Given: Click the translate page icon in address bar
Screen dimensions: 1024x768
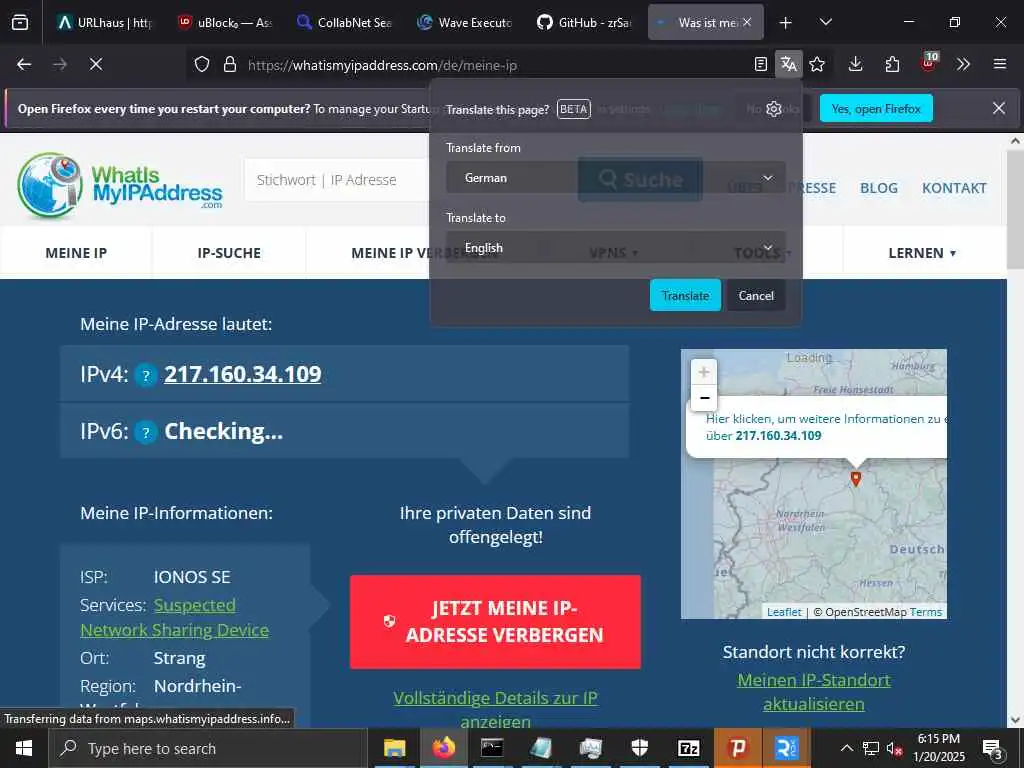Looking at the screenshot, I should click(x=788, y=64).
